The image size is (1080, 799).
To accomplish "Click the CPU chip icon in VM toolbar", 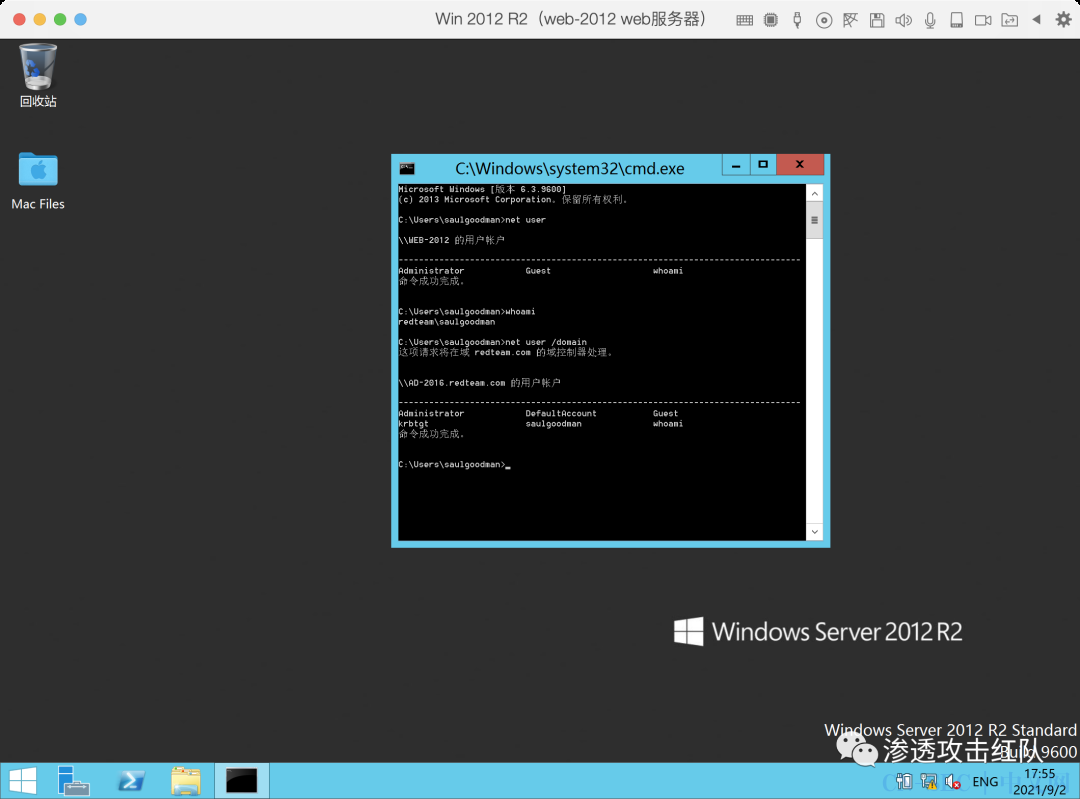I will coord(771,20).
